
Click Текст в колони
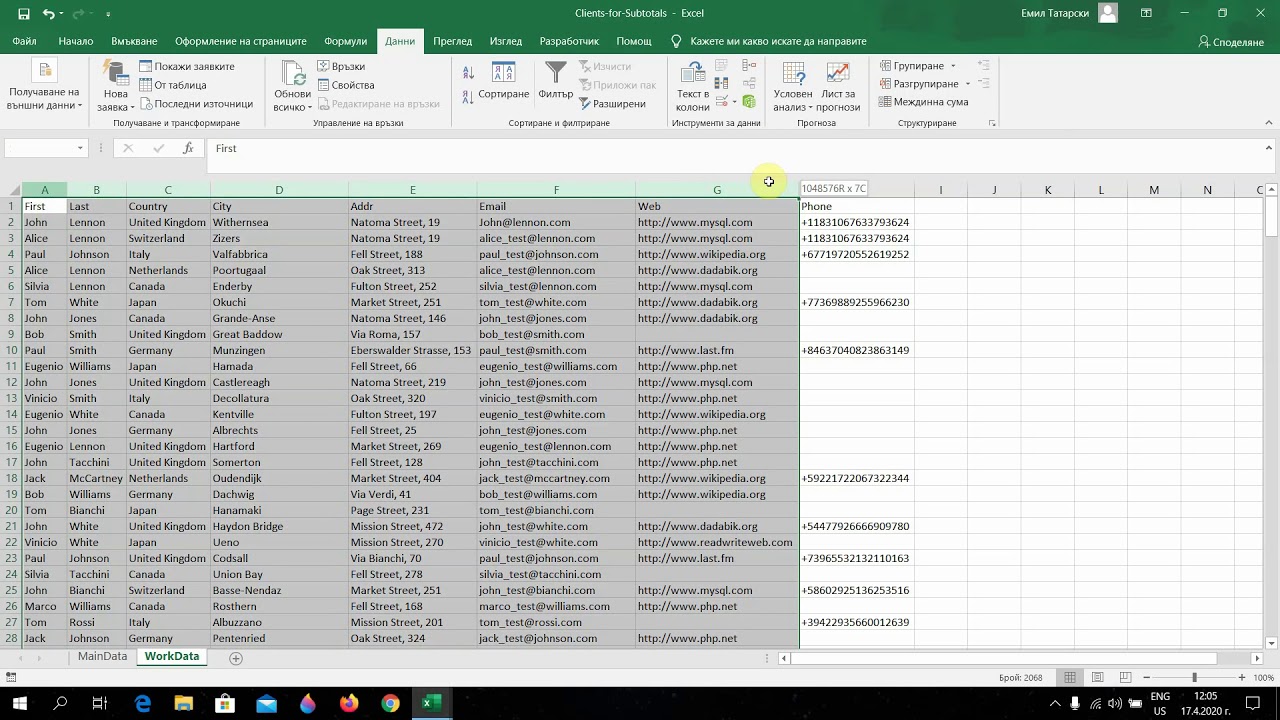[692, 87]
